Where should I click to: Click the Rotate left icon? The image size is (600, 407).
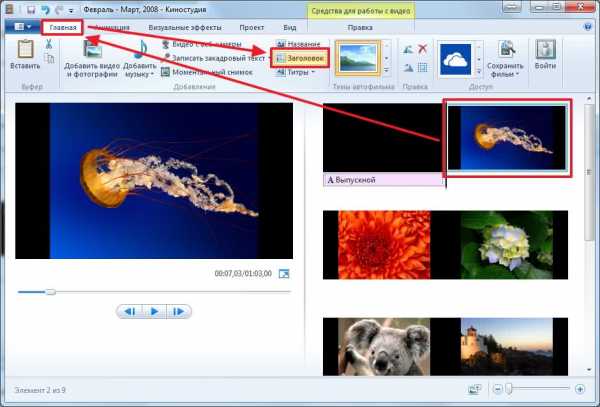pos(408,49)
